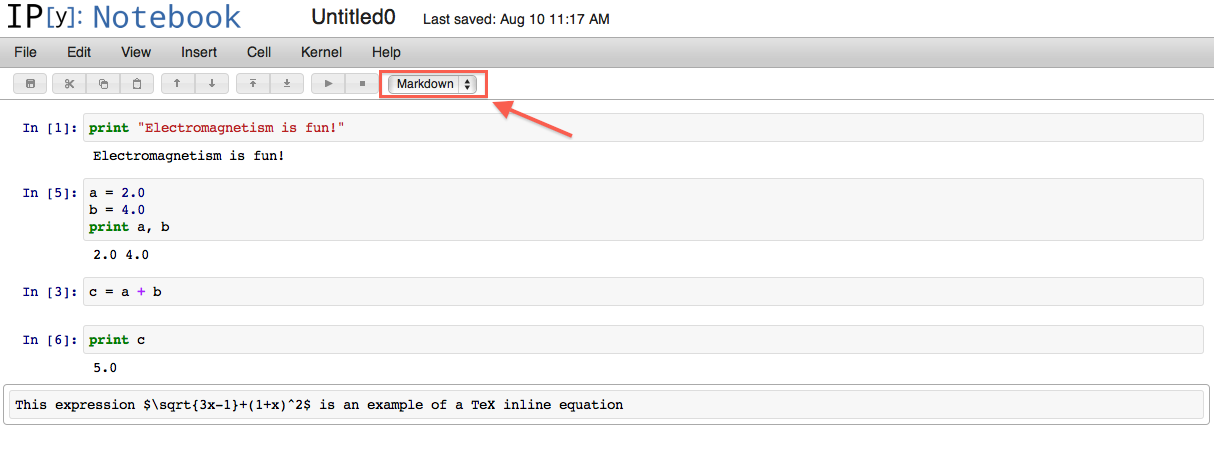1214x451 pixels.
Task: Open the Insert menu
Action: pyautogui.click(x=199, y=52)
